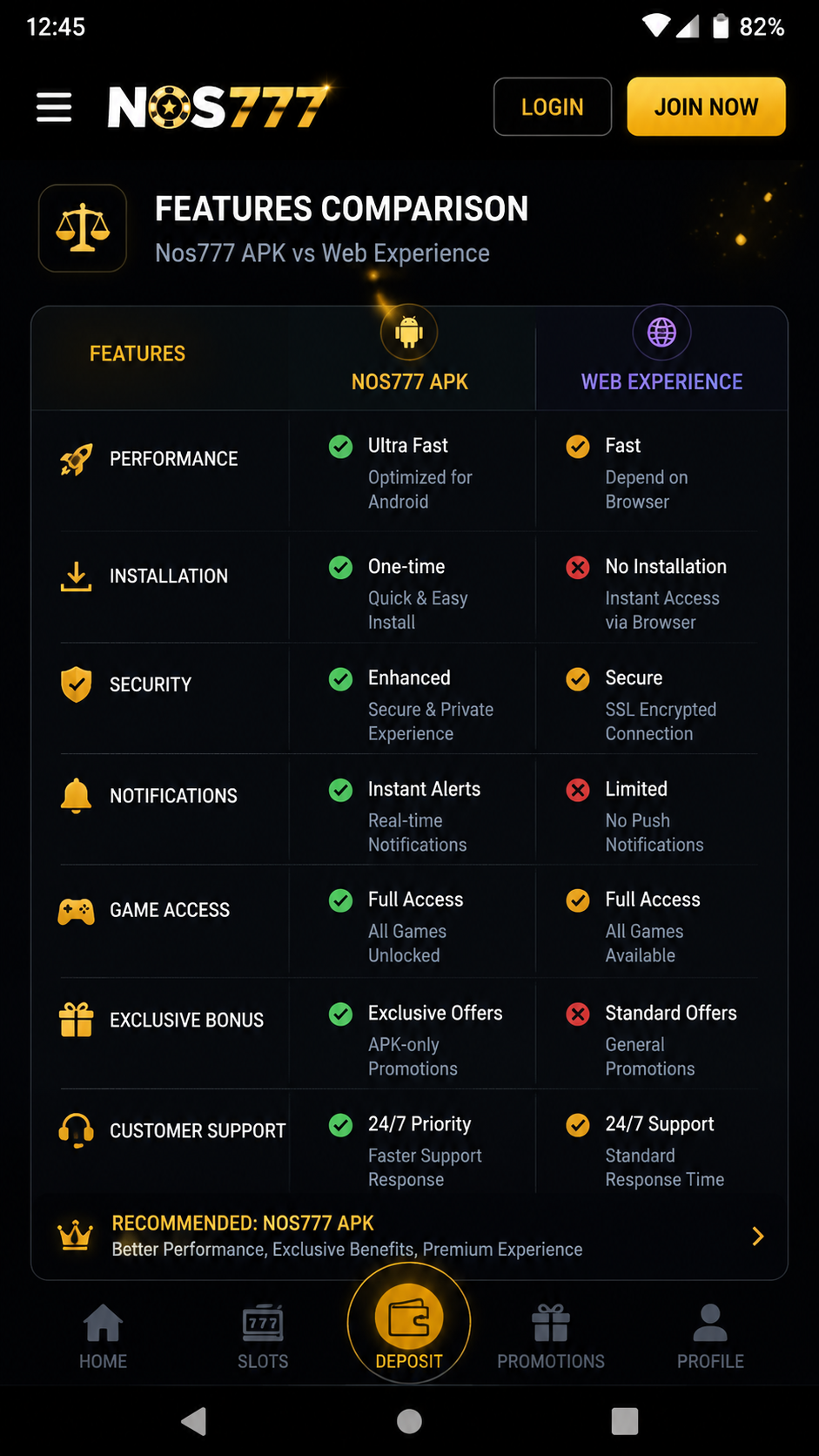Screen dimensions: 819x1456
Task: Go to the Promotions tab
Action: (551, 1337)
